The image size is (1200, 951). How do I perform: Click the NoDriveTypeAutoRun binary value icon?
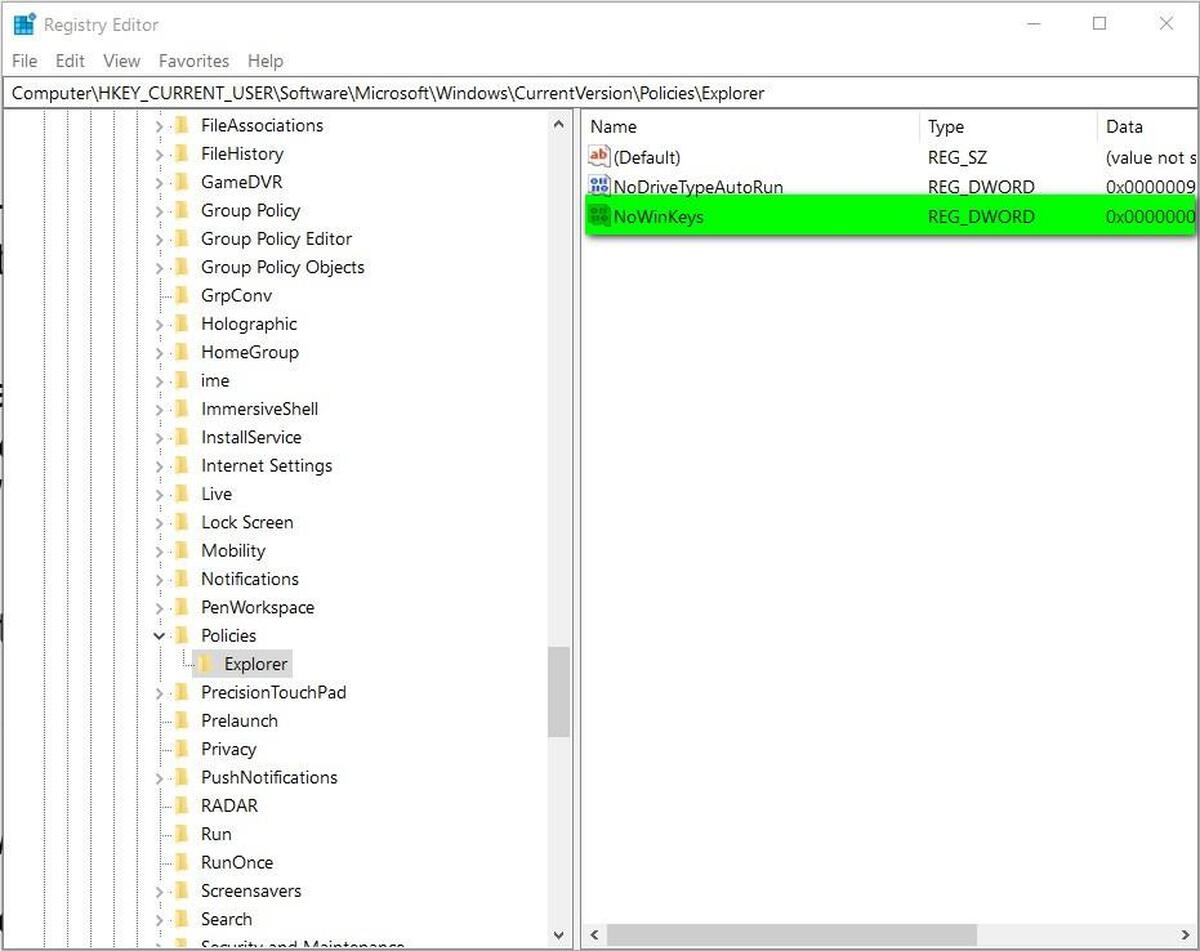coord(599,186)
